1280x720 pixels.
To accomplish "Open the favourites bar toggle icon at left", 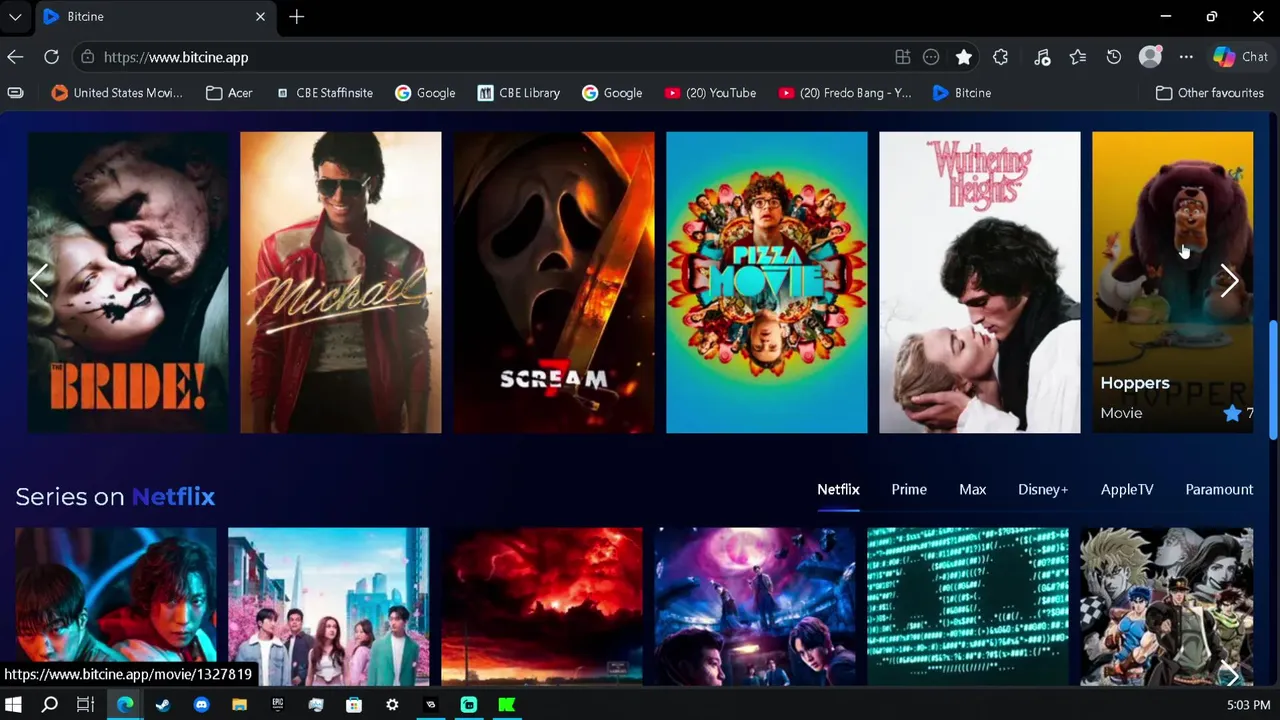I will pyautogui.click(x=15, y=93).
